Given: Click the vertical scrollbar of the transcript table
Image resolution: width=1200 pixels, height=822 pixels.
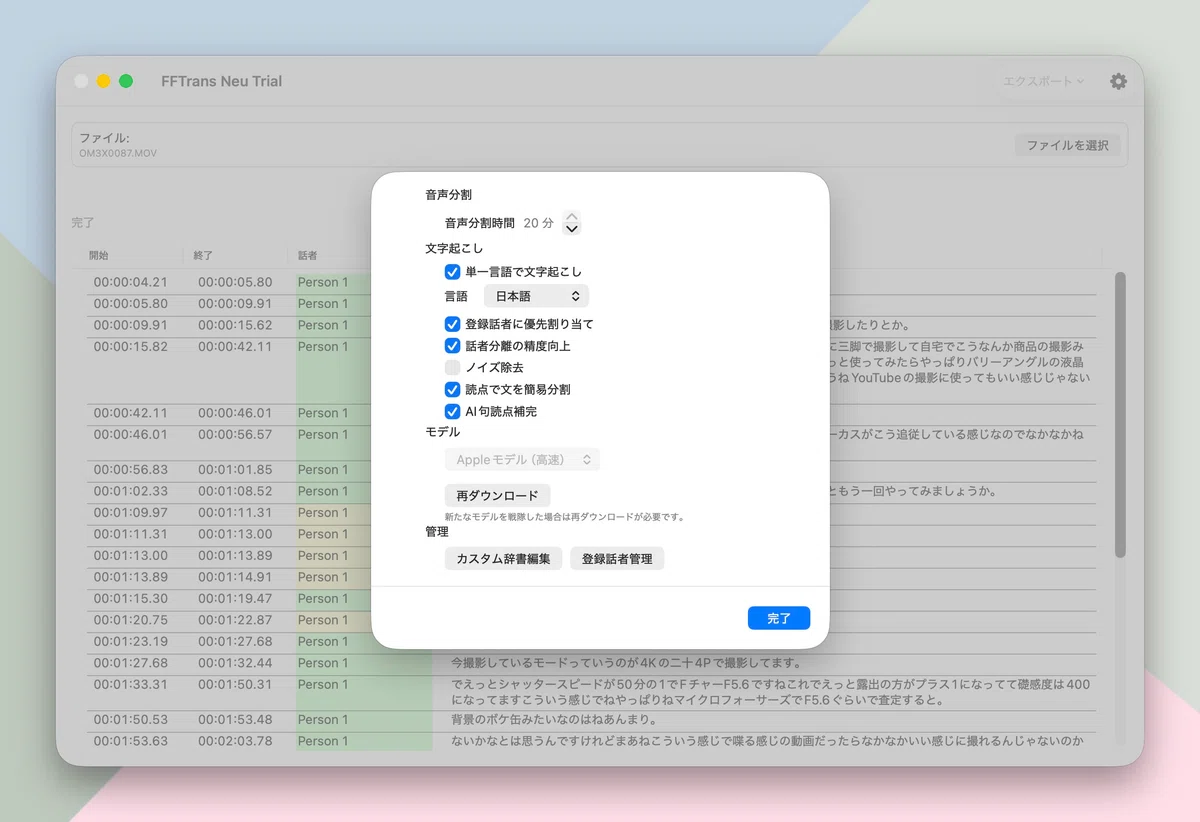Looking at the screenshot, I should click(1120, 415).
